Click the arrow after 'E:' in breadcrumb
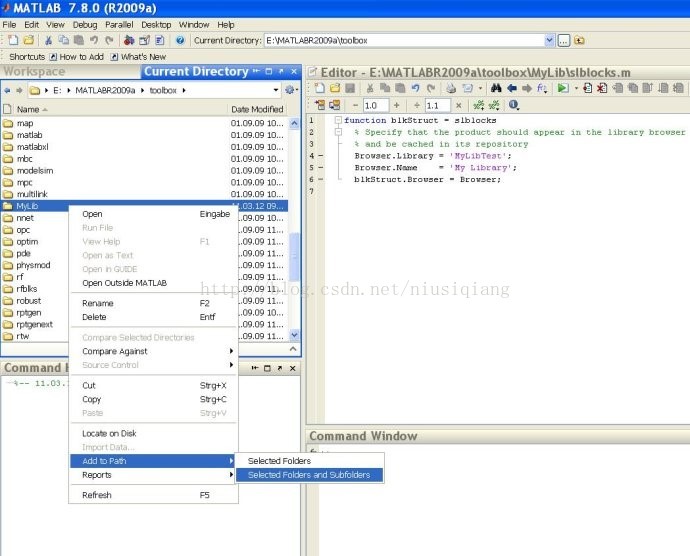The width and height of the screenshot is (690, 556). tap(69, 90)
